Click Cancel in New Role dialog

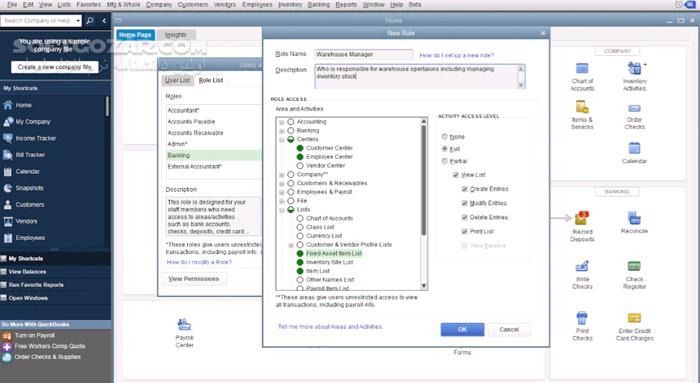click(x=509, y=329)
